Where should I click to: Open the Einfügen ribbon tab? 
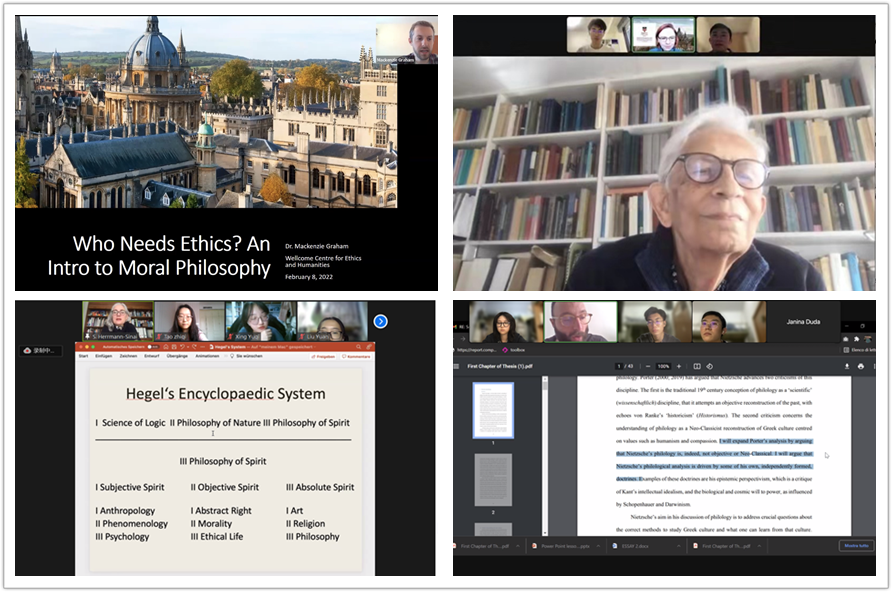pos(103,356)
